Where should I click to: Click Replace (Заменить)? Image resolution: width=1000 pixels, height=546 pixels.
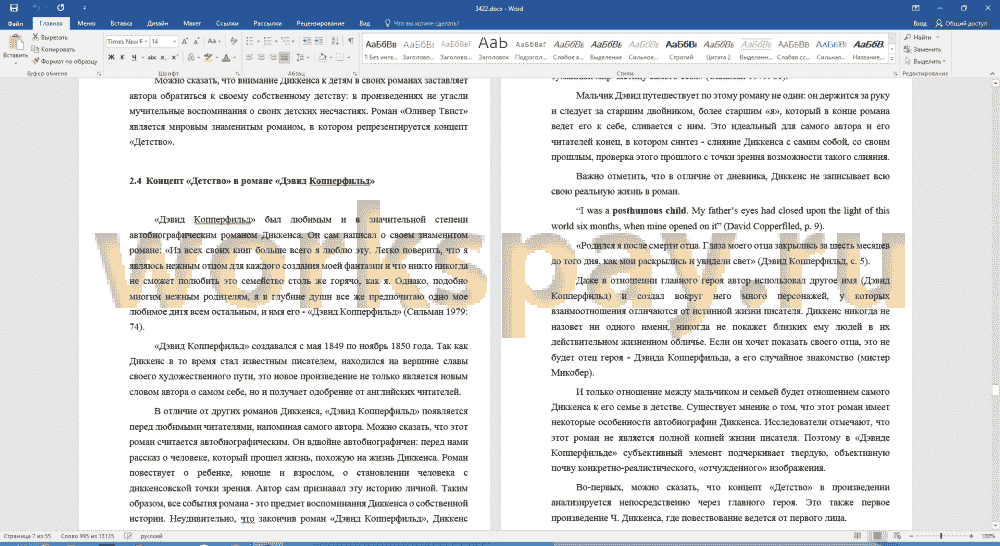(922, 49)
